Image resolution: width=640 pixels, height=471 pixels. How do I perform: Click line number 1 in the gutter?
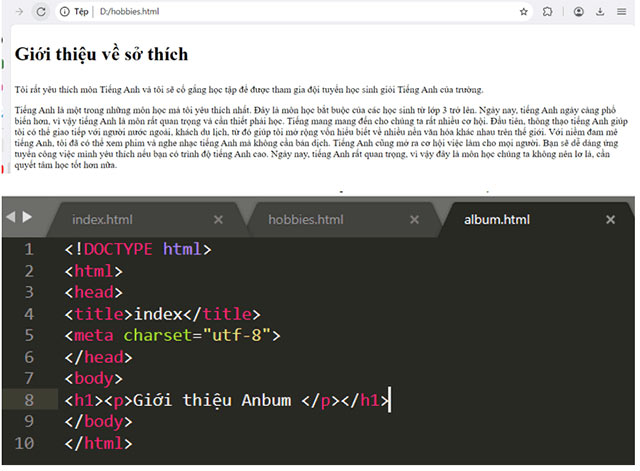pos(29,249)
